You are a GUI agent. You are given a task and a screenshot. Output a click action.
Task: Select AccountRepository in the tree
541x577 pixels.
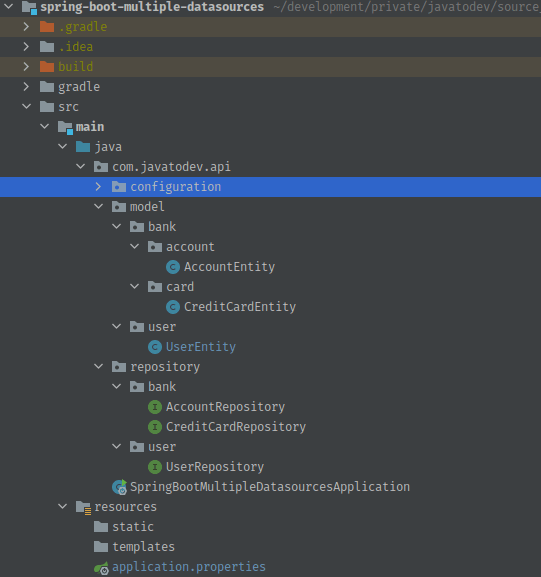click(x=225, y=407)
